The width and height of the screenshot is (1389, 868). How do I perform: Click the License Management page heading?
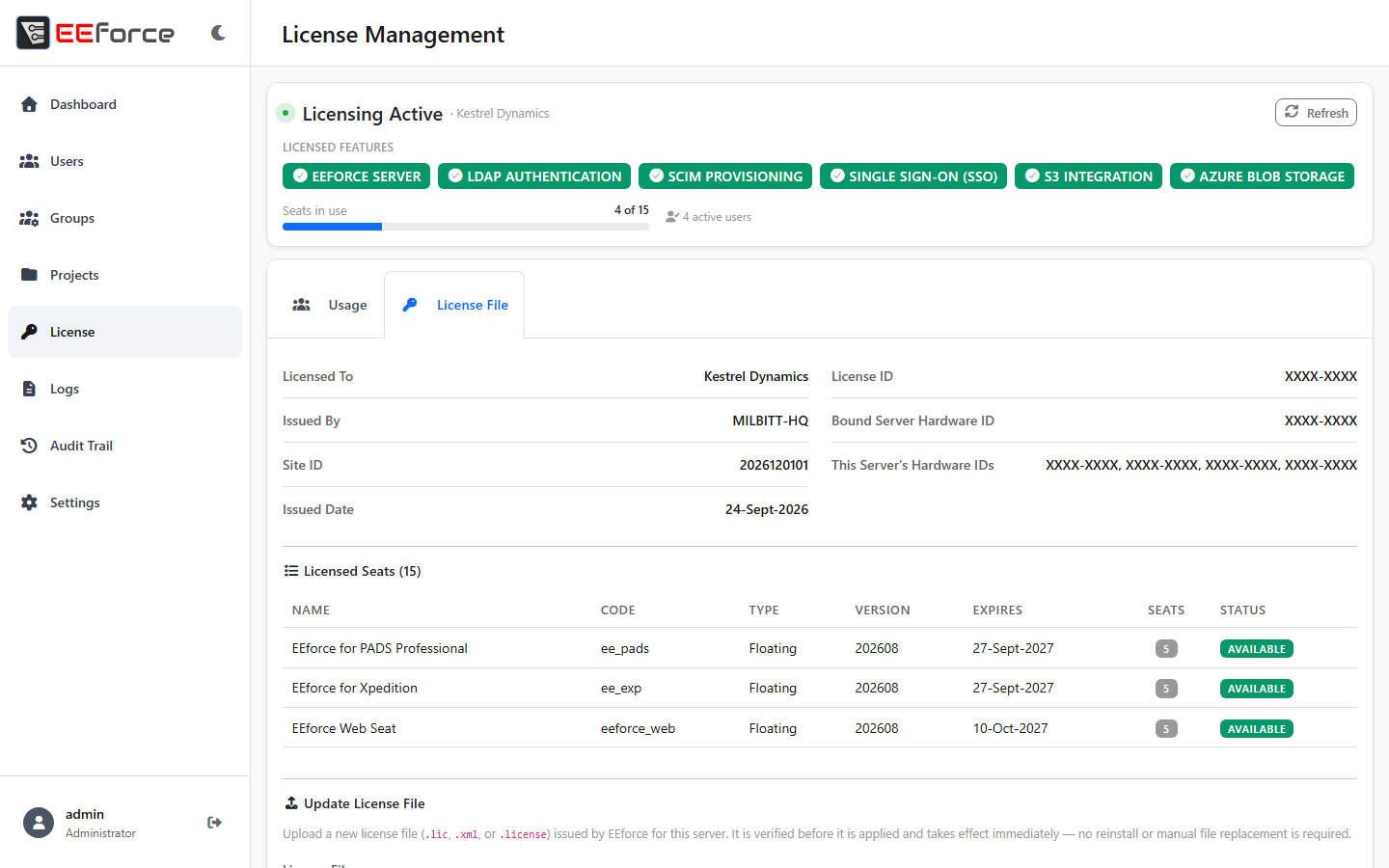[393, 35]
